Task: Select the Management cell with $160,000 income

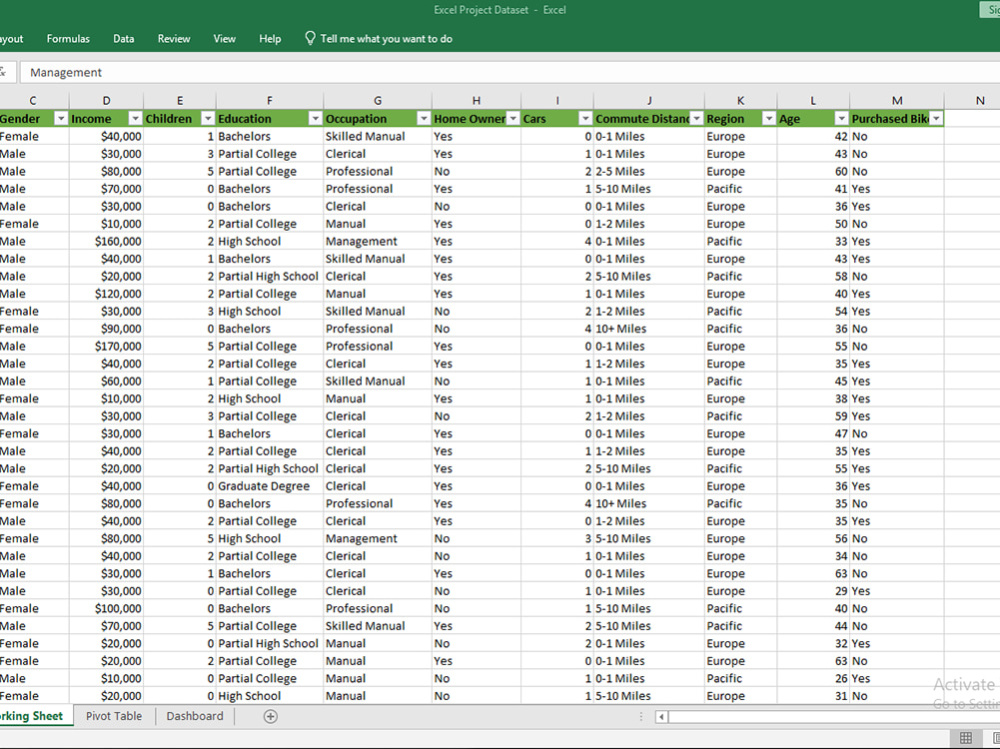Action: pos(378,241)
